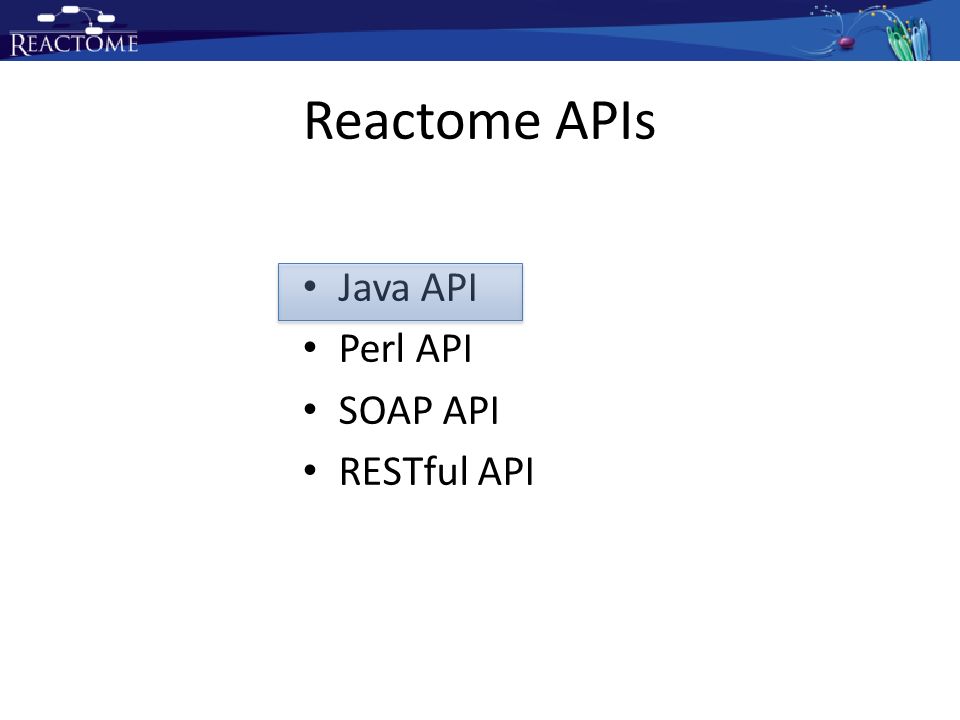Click the Perl API bullet text

(405, 348)
